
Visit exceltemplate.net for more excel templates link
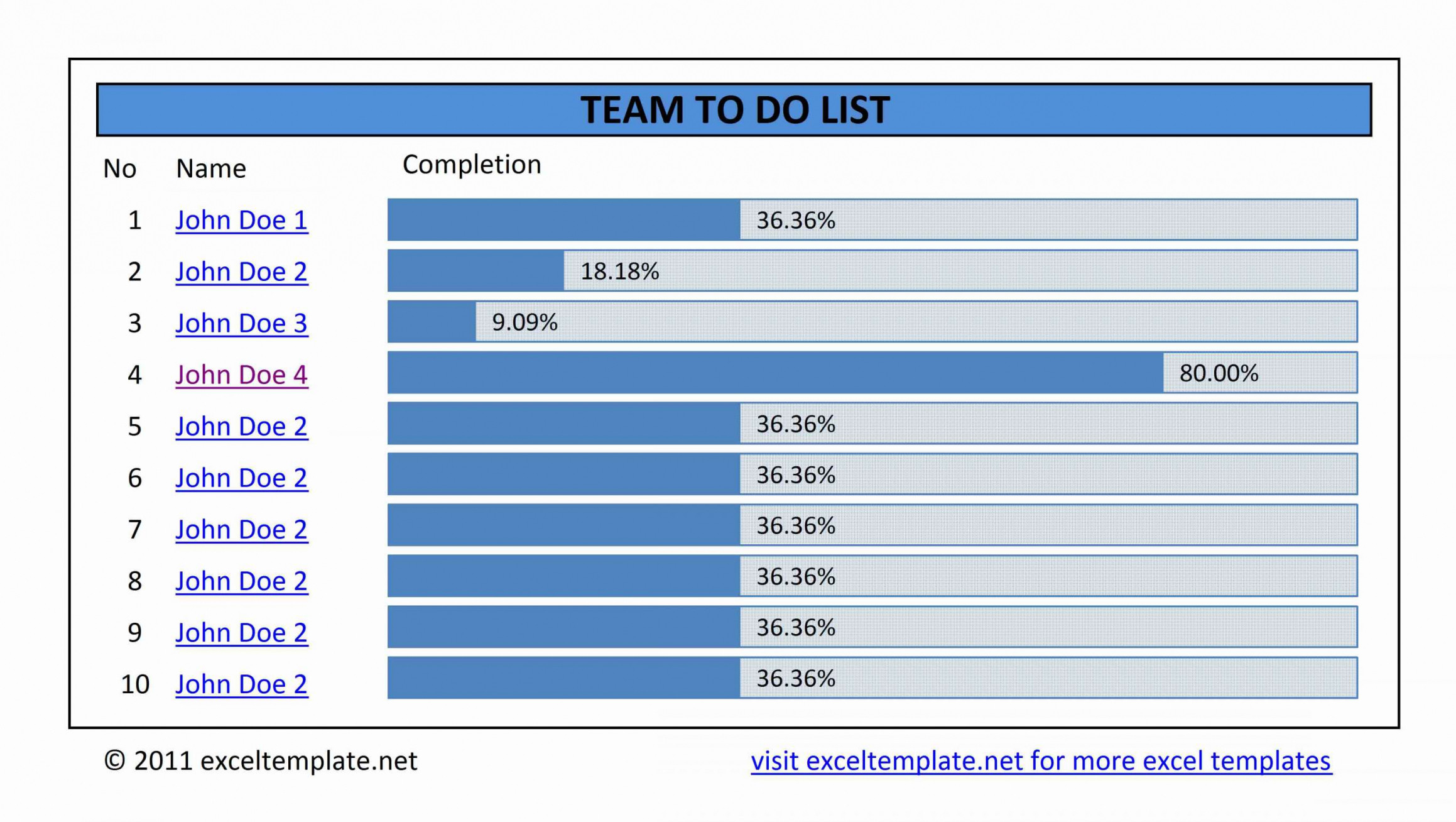tap(1041, 761)
